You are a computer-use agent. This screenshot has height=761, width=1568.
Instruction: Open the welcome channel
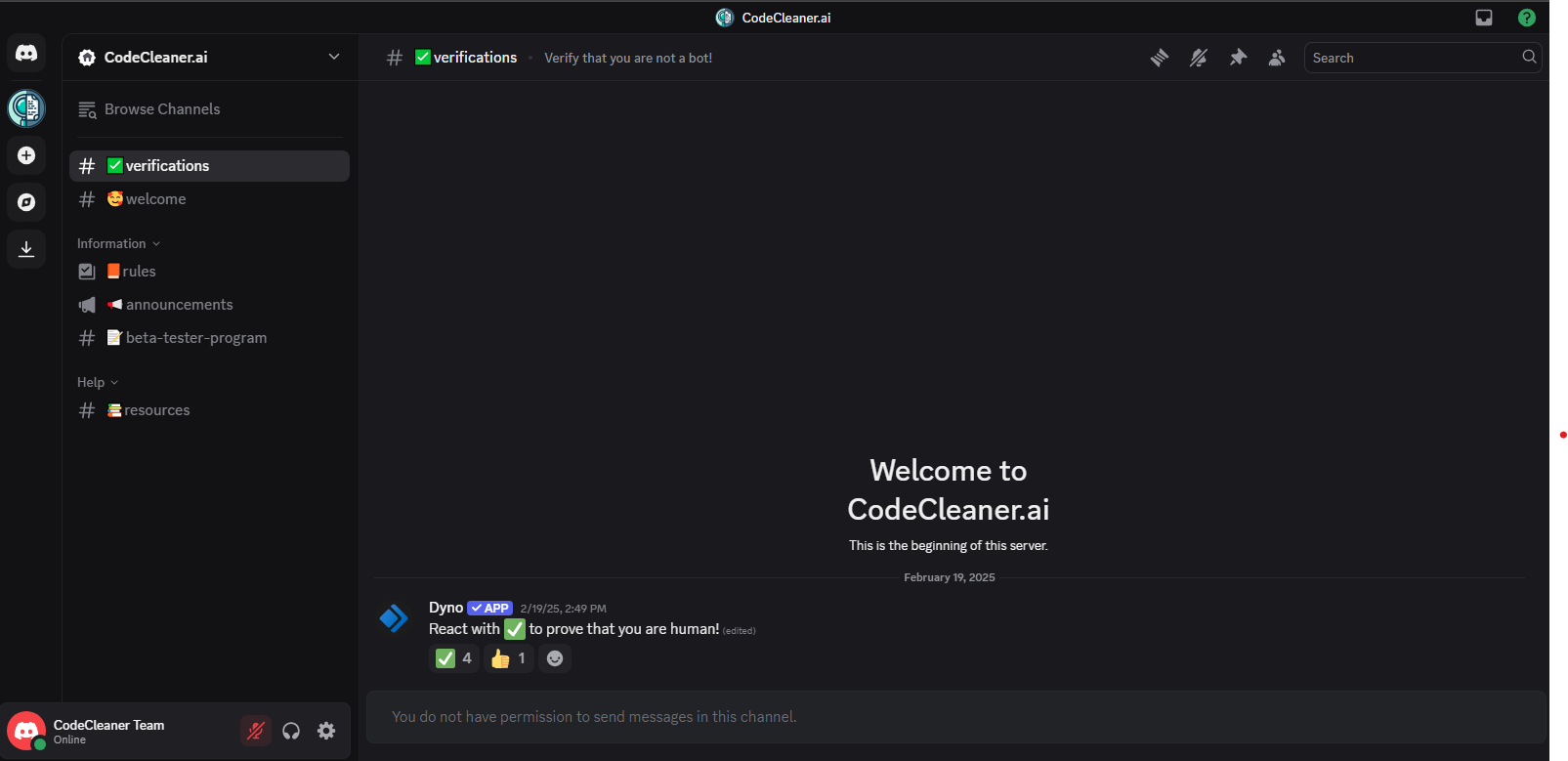(x=210, y=199)
